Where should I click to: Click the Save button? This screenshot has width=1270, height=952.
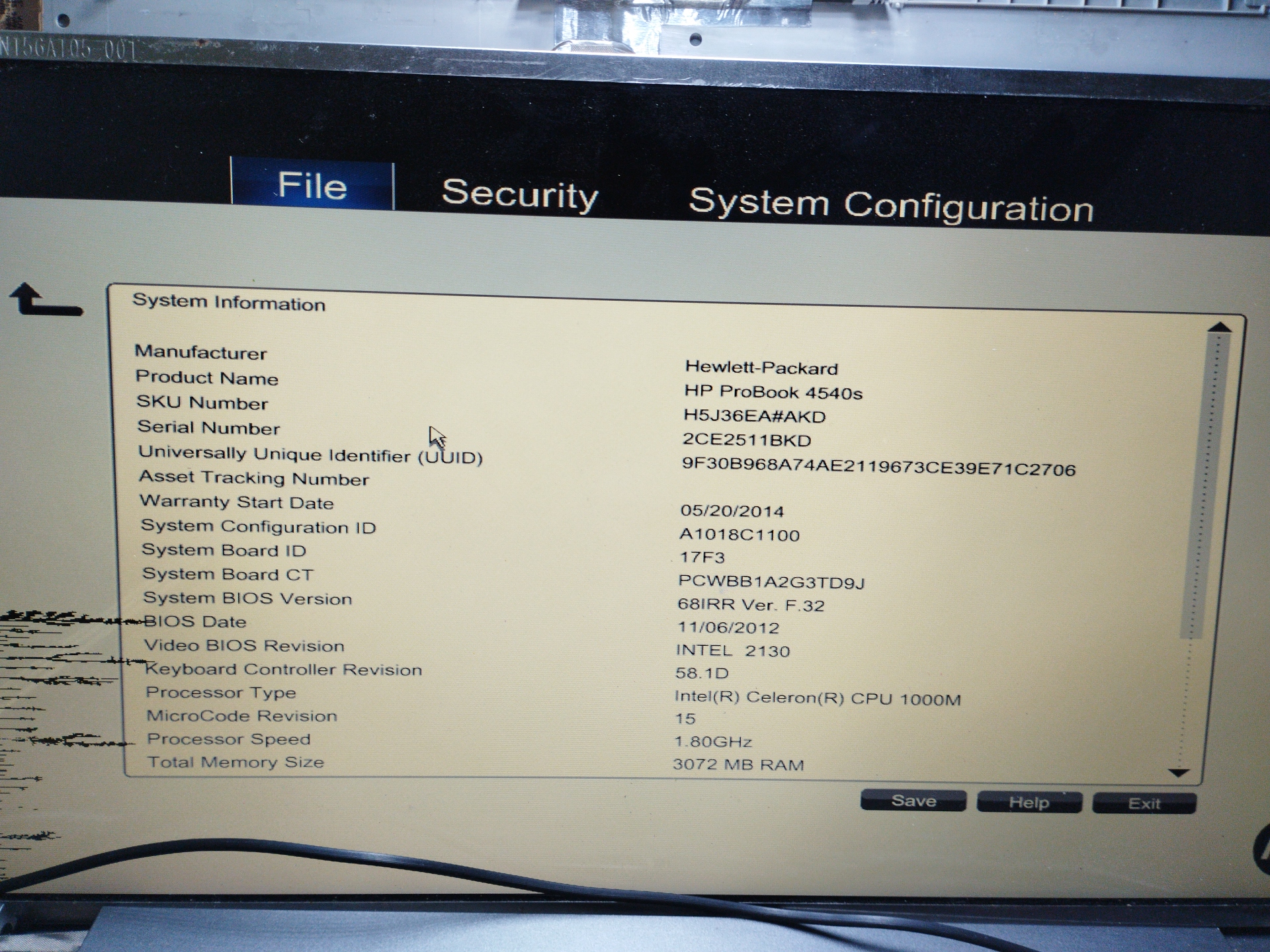pyautogui.click(x=913, y=801)
